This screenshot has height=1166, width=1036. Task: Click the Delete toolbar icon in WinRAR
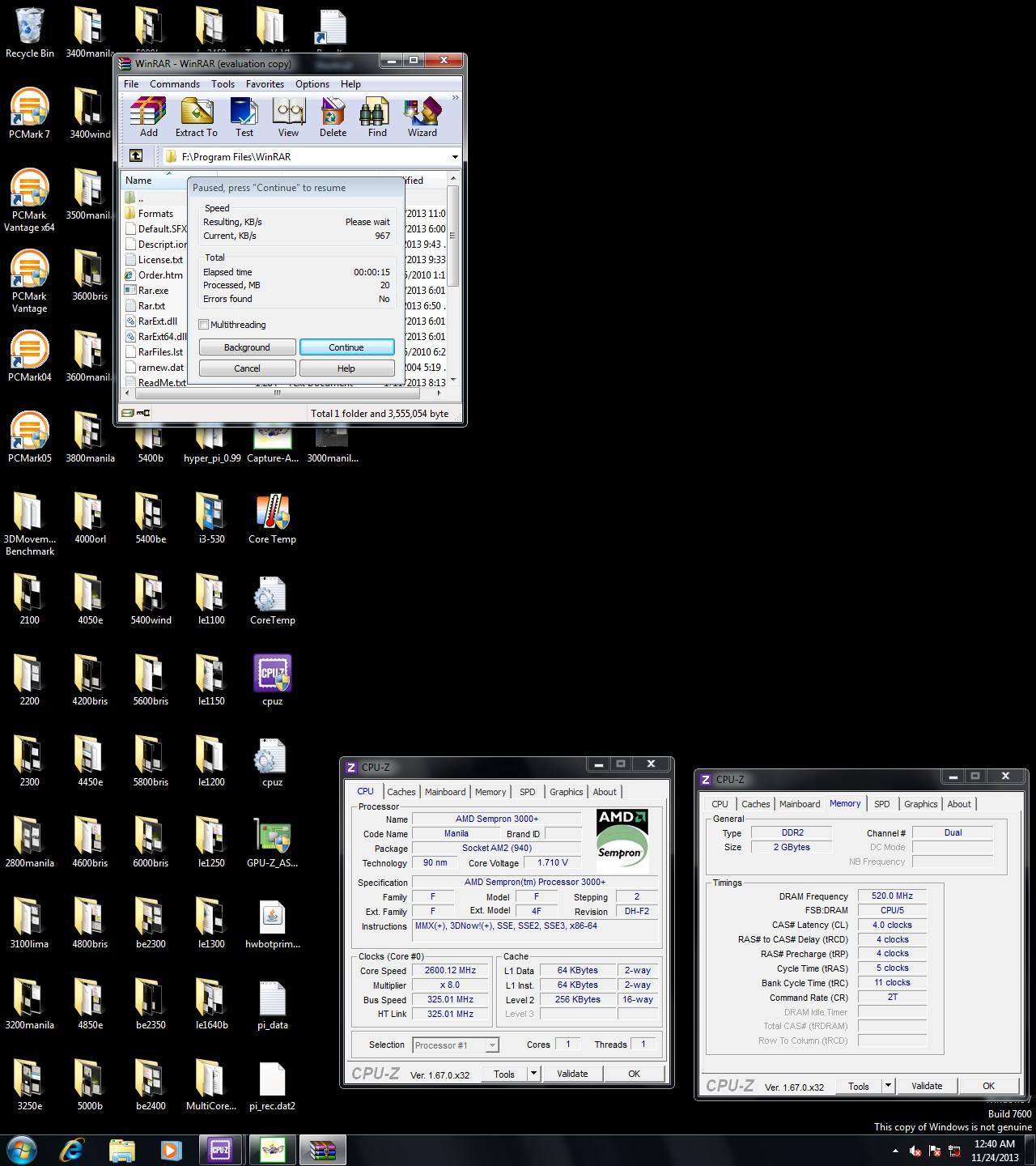[333, 117]
